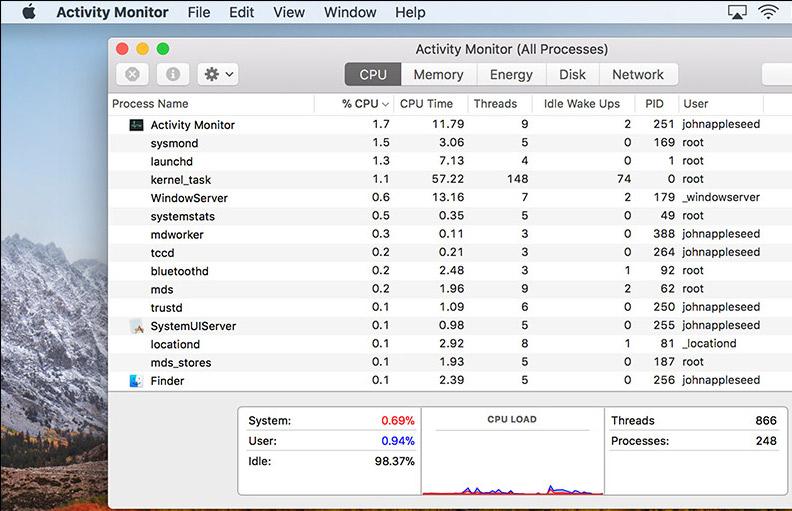Sort by PID column header
Viewport: 792px width, 511px height.
click(657, 104)
